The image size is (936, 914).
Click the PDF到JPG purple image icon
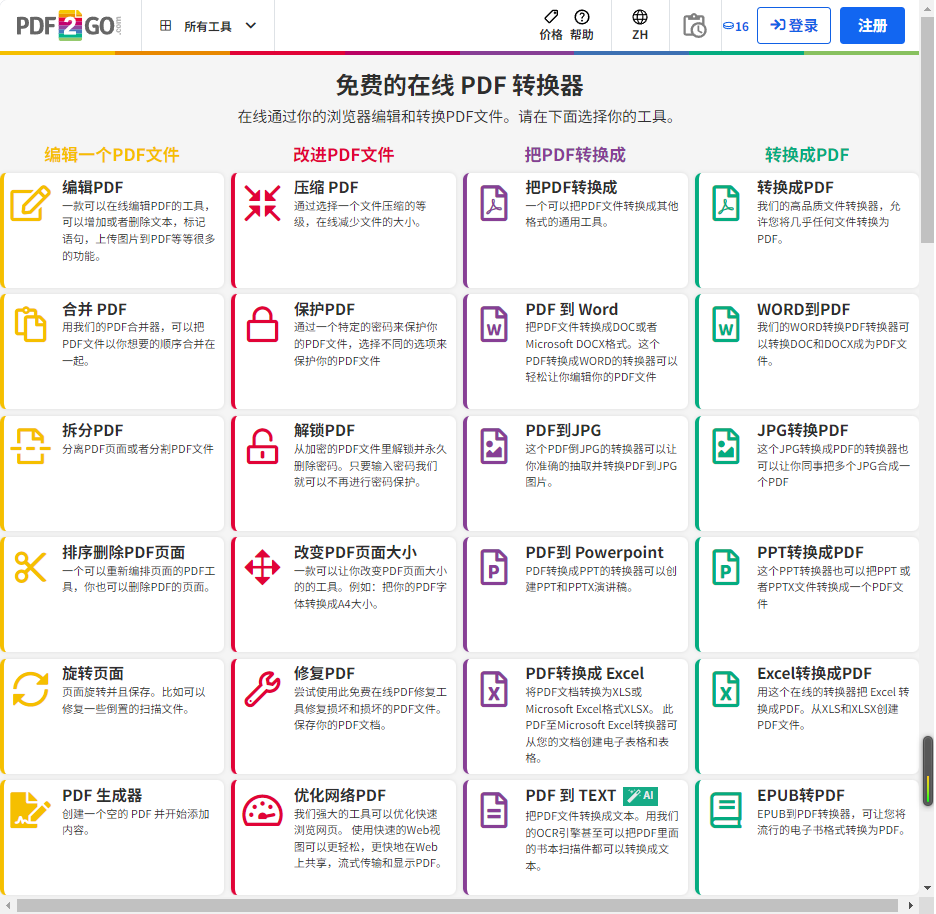(x=494, y=446)
